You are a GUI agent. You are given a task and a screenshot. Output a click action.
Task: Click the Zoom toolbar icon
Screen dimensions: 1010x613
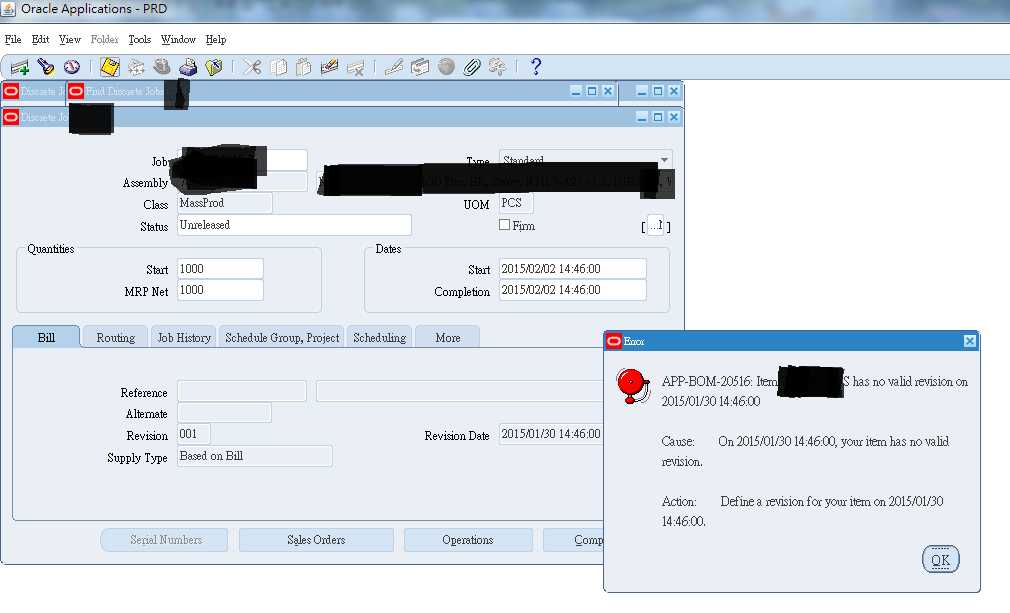[419, 67]
